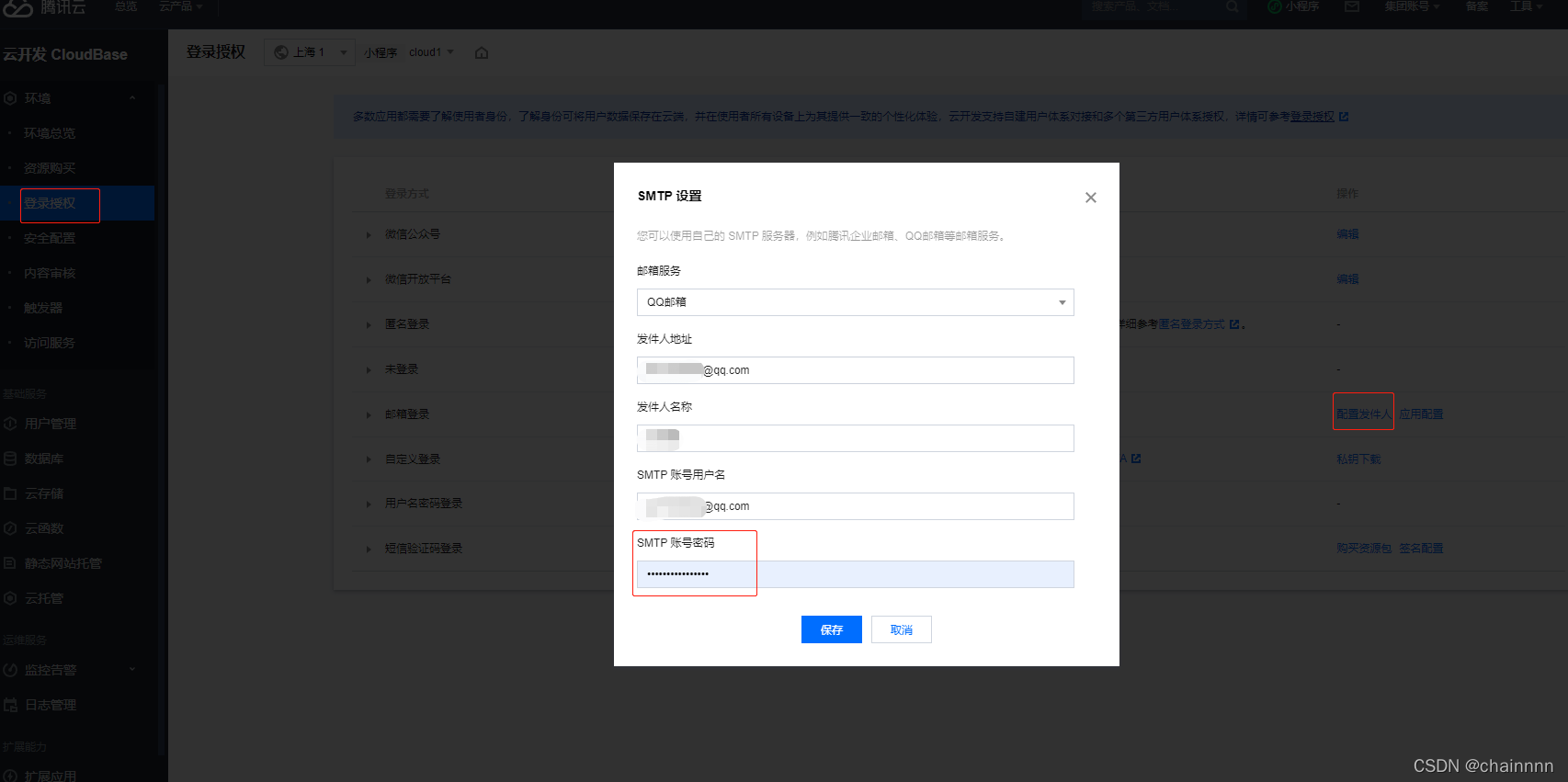The width and height of the screenshot is (1568, 782).
Task: Click external link icon in 自定义登录 row
Action: click(x=1136, y=459)
